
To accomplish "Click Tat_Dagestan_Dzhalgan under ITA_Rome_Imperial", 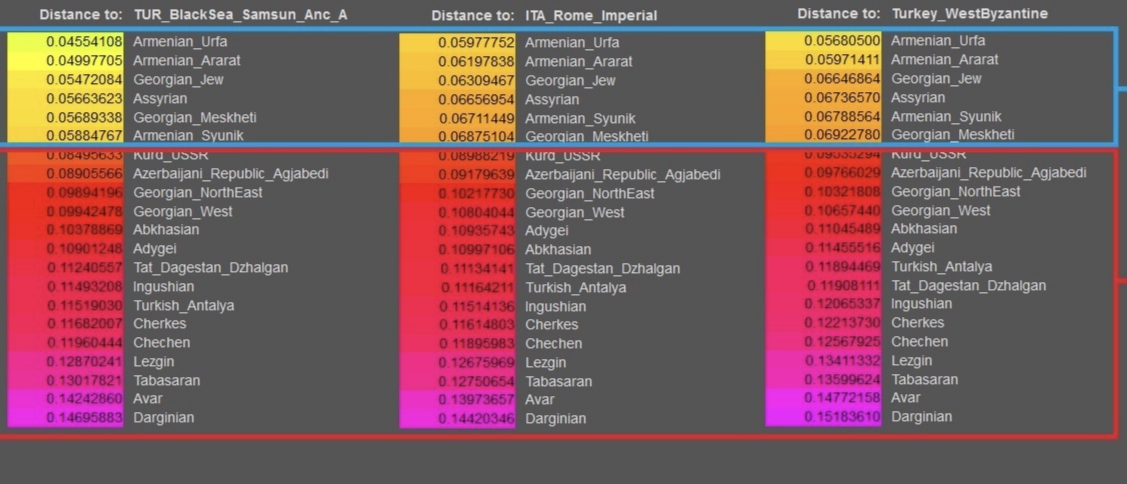I will pyautogui.click(x=602, y=269).
